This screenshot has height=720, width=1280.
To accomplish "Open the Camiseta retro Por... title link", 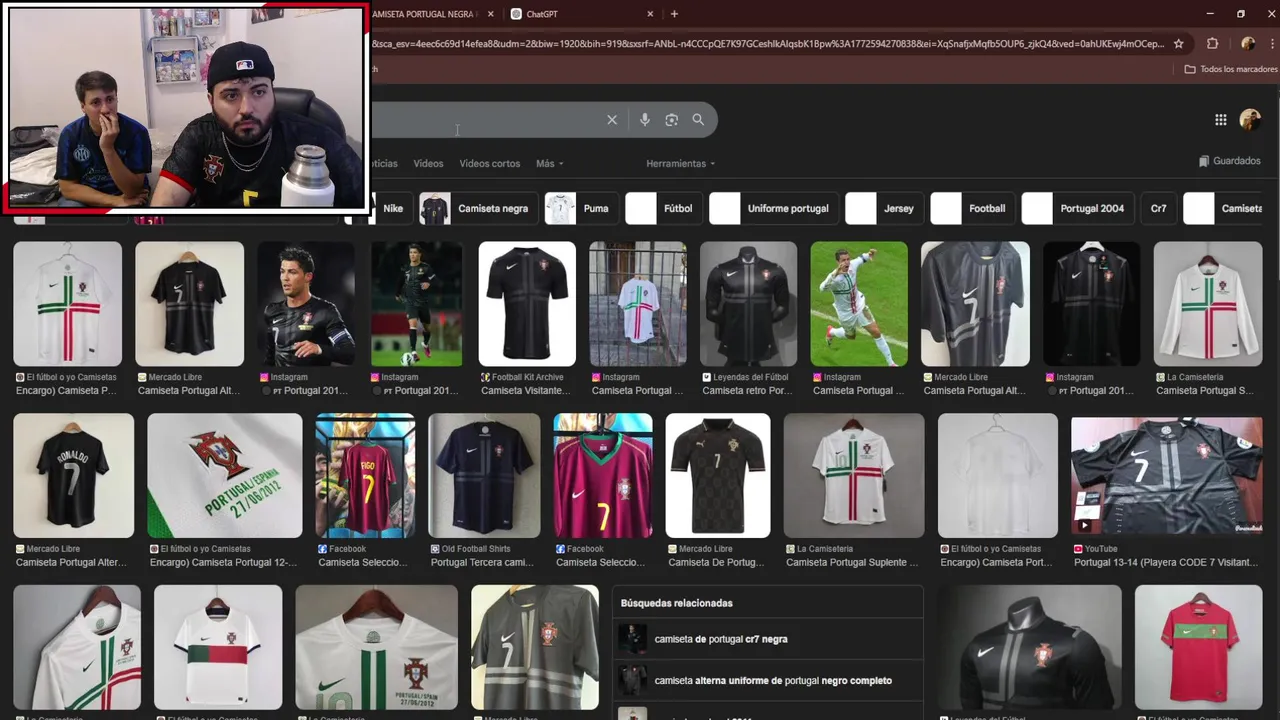I will (747, 391).
